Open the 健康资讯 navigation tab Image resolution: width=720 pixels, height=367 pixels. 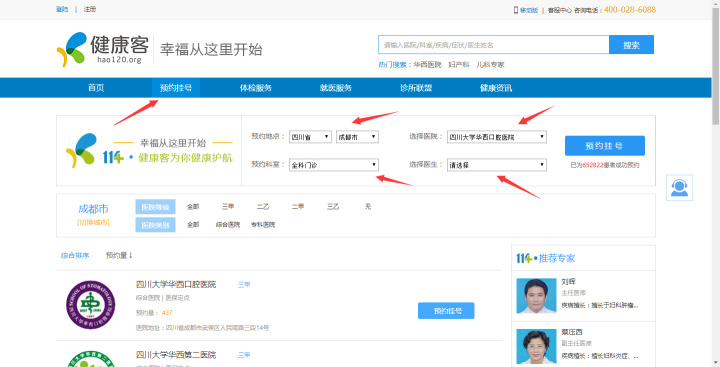pos(496,88)
